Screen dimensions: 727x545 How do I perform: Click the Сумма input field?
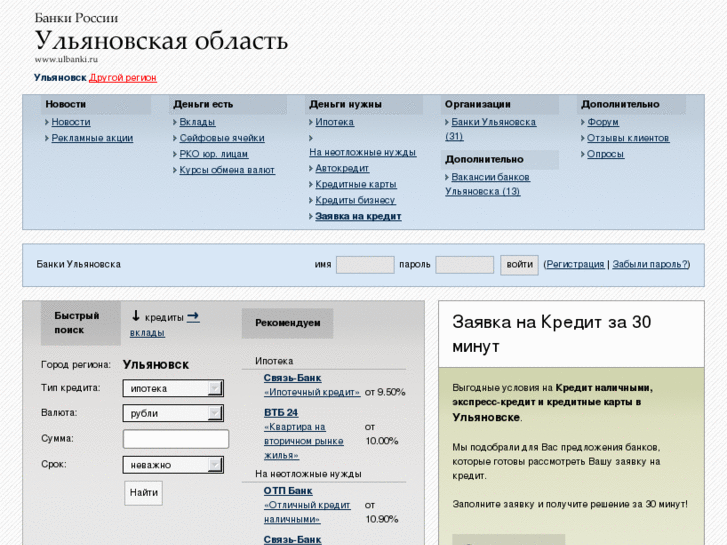pos(176,439)
